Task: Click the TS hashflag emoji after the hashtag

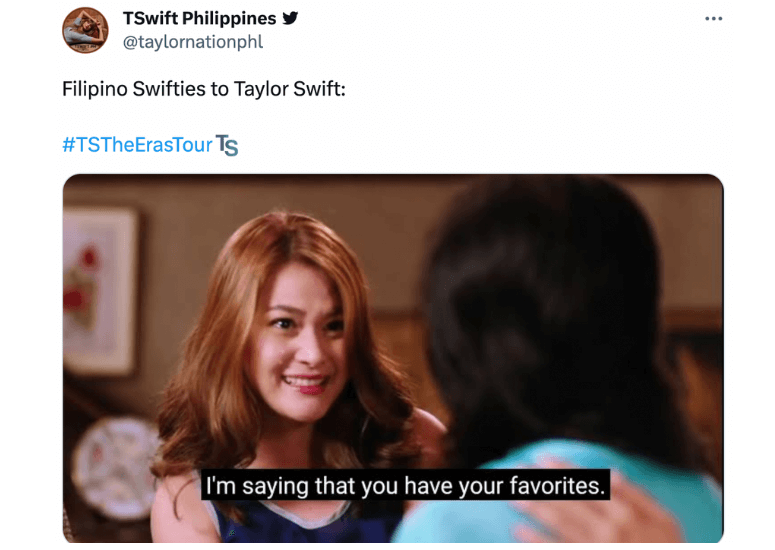Action: click(x=227, y=145)
